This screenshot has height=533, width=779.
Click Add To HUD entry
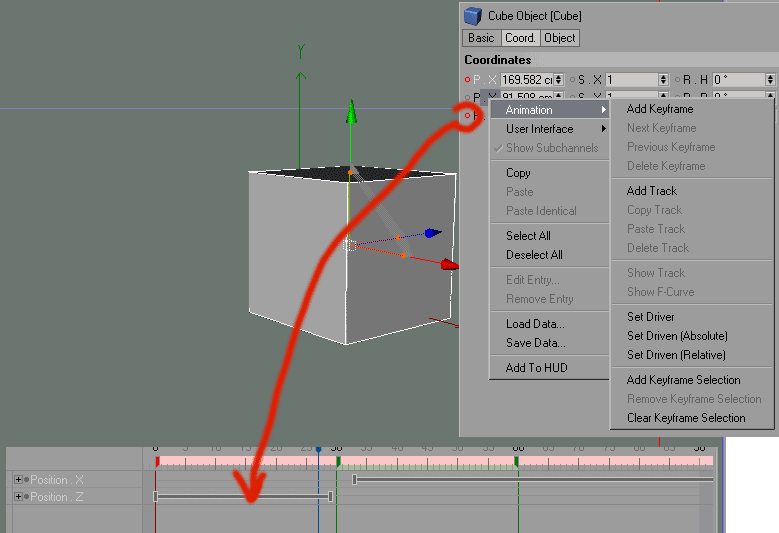(x=536, y=368)
